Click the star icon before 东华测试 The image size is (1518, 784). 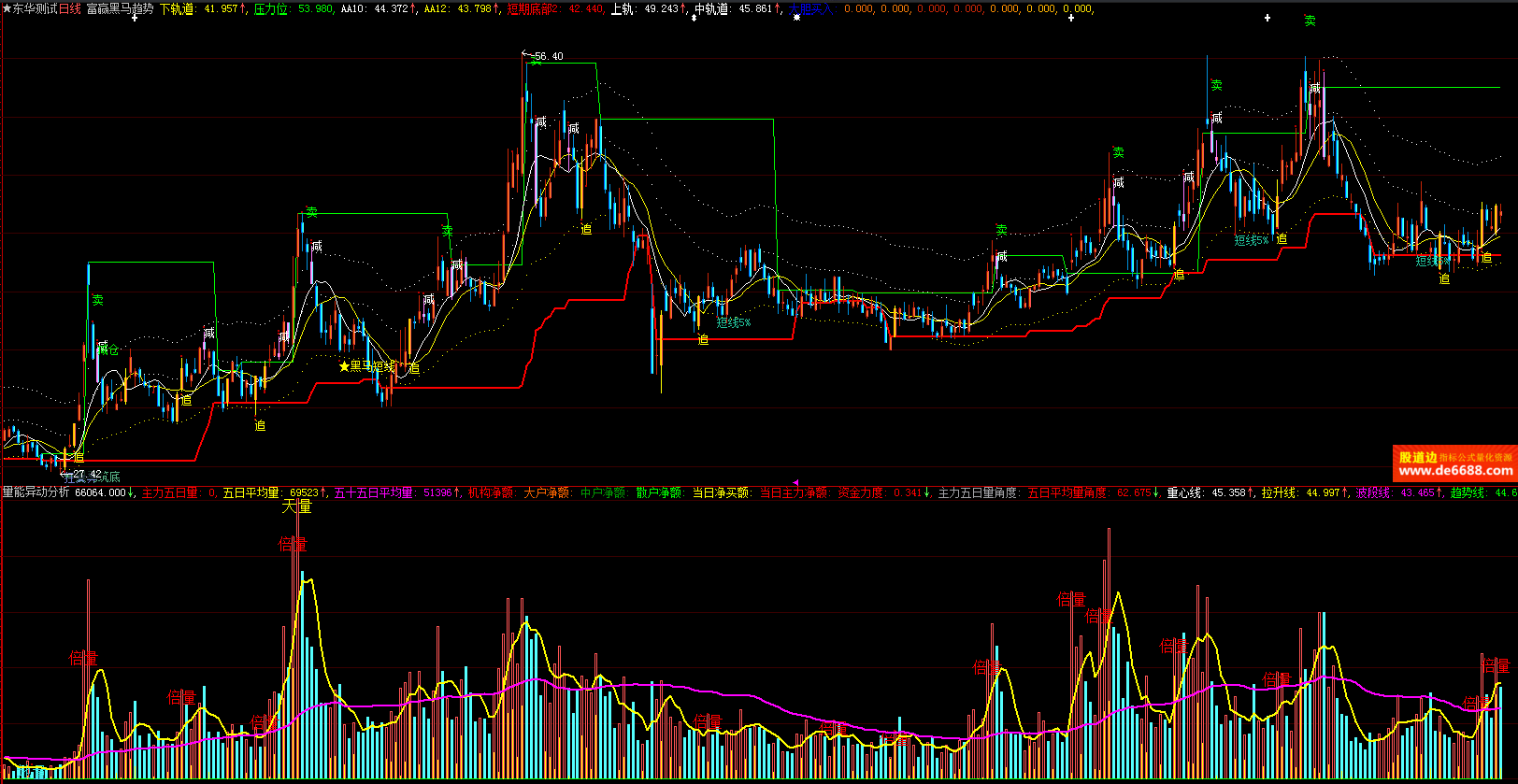pyautogui.click(x=7, y=8)
